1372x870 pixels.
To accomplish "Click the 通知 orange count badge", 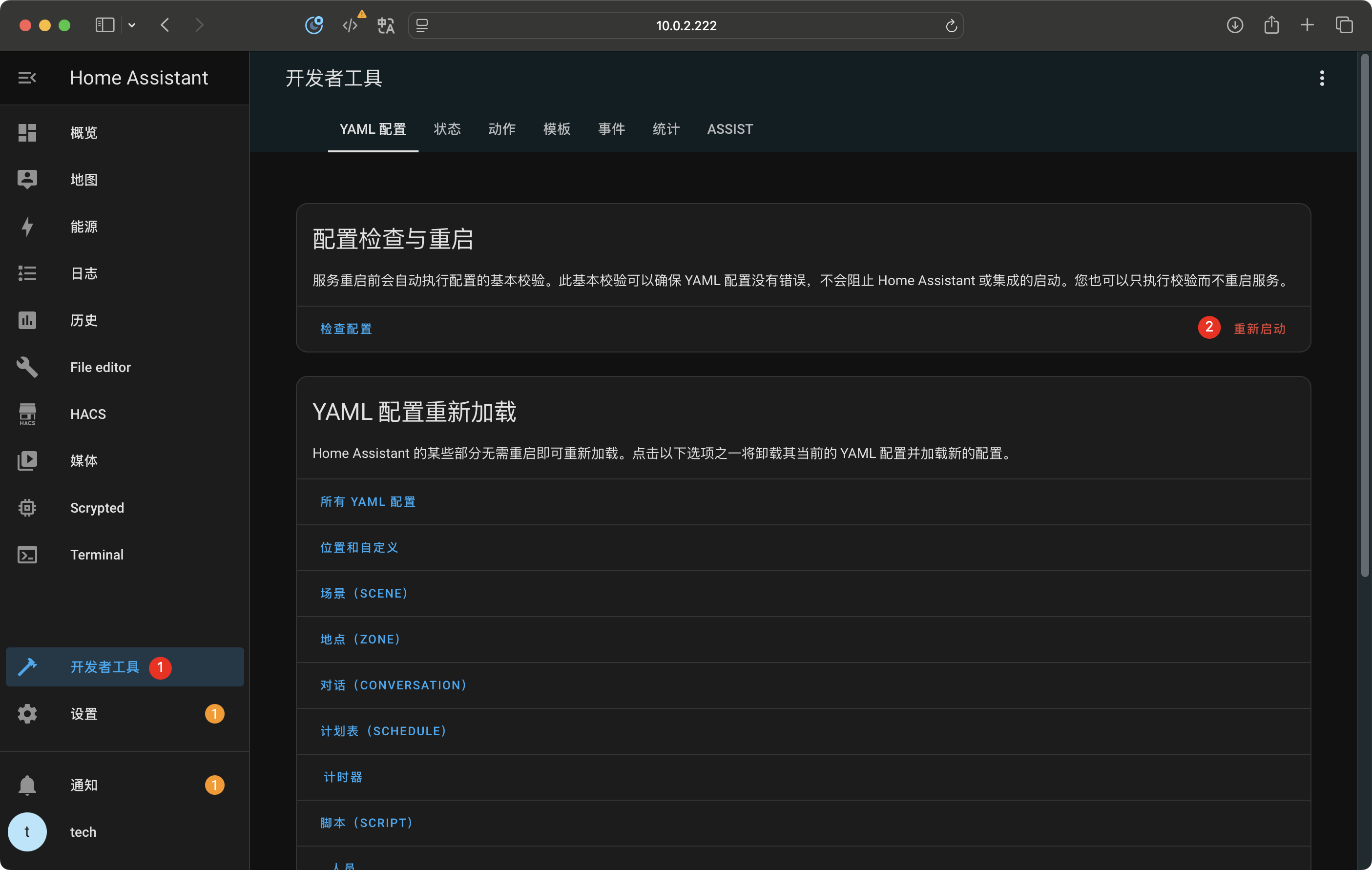I will click(x=214, y=785).
